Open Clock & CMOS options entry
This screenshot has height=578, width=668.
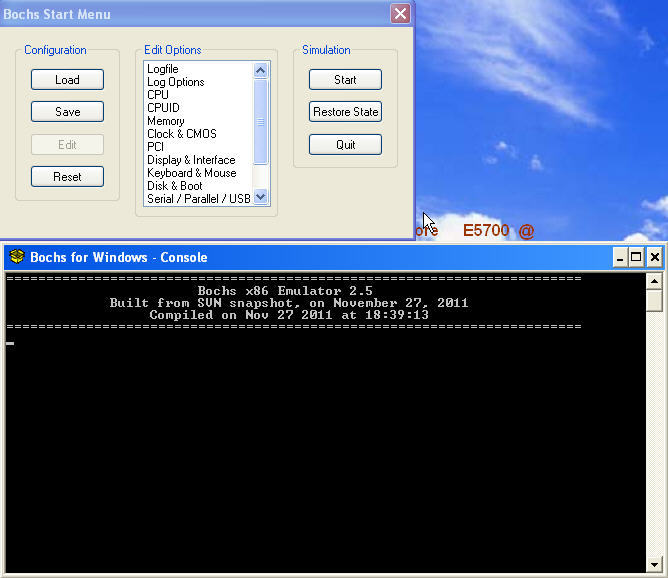182,134
